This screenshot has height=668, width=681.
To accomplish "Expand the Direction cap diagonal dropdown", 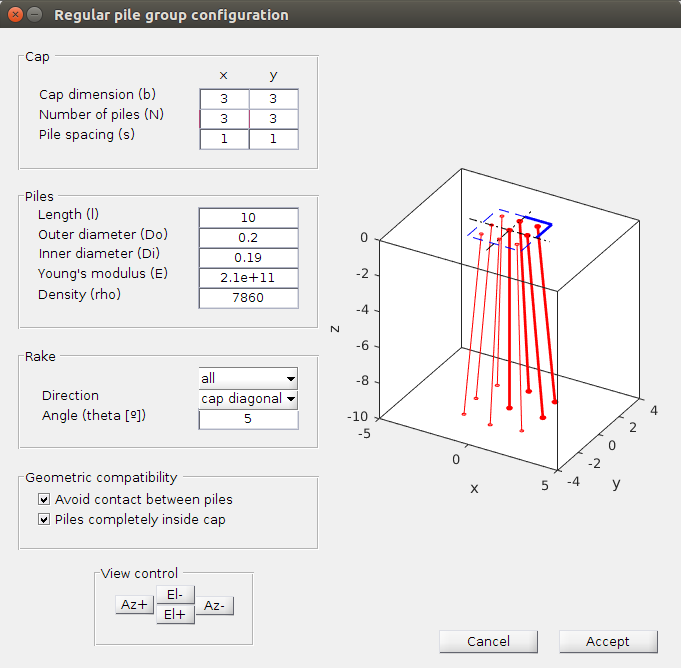I will point(248,399).
